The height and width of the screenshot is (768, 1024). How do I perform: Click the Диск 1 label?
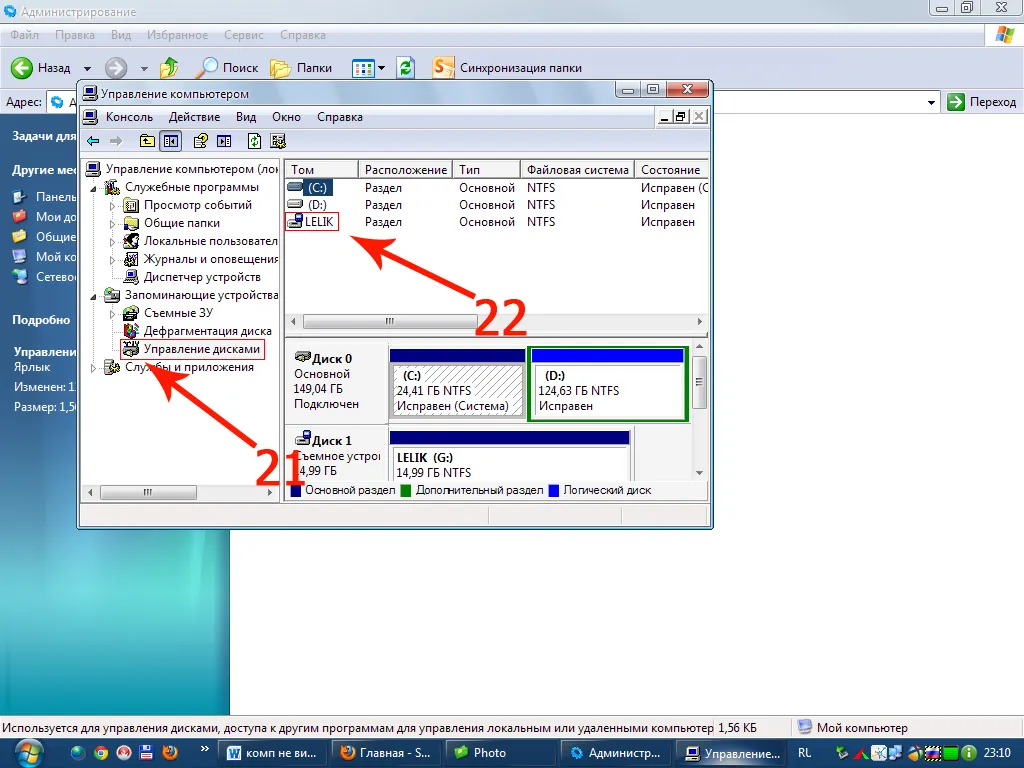[332, 441]
